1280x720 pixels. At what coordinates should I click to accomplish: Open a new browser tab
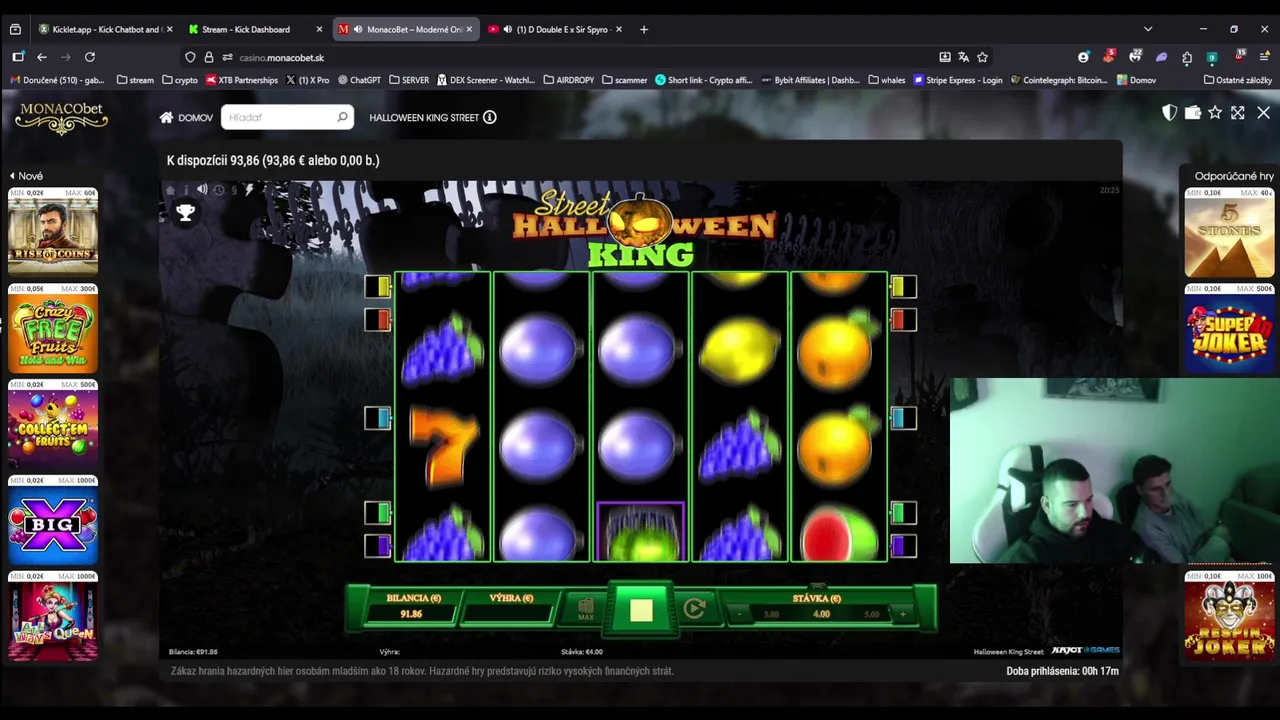click(x=644, y=29)
